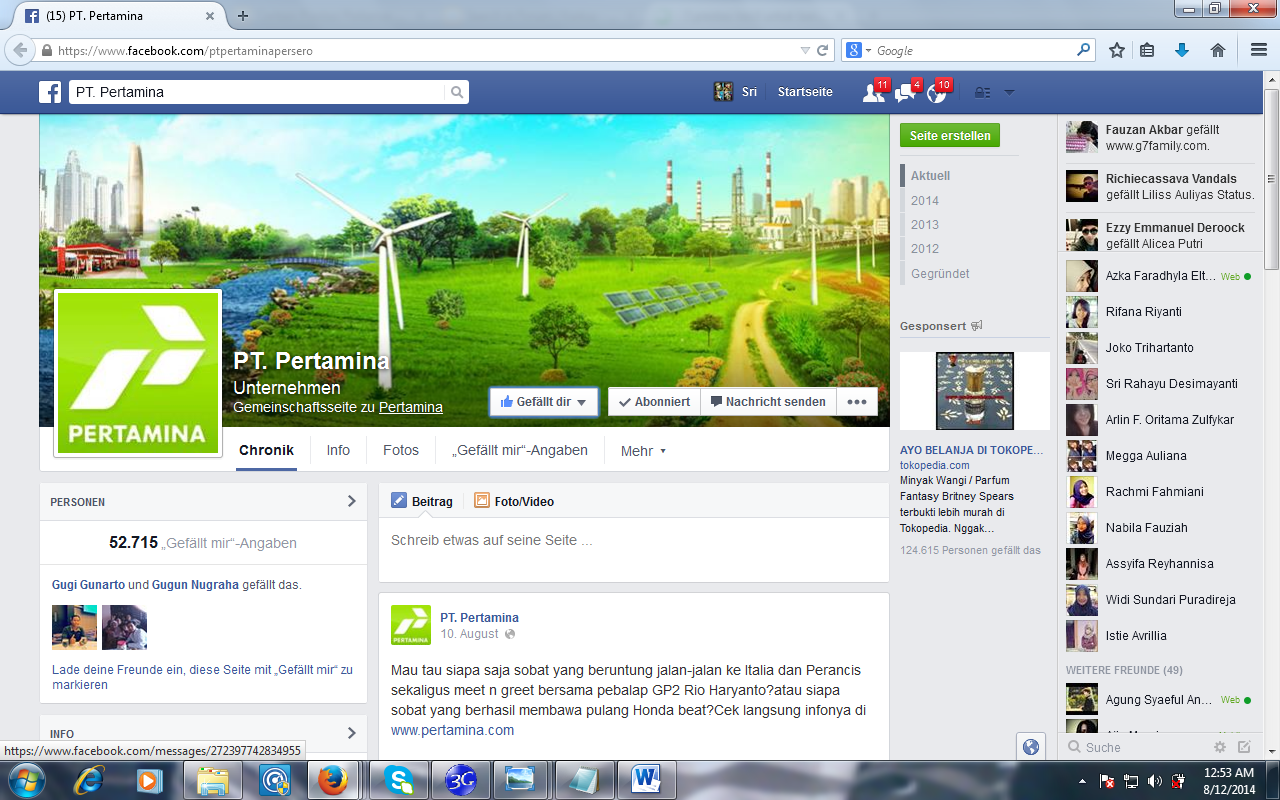
Task: Click the invite friends link under Personen
Action: (202, 677)
